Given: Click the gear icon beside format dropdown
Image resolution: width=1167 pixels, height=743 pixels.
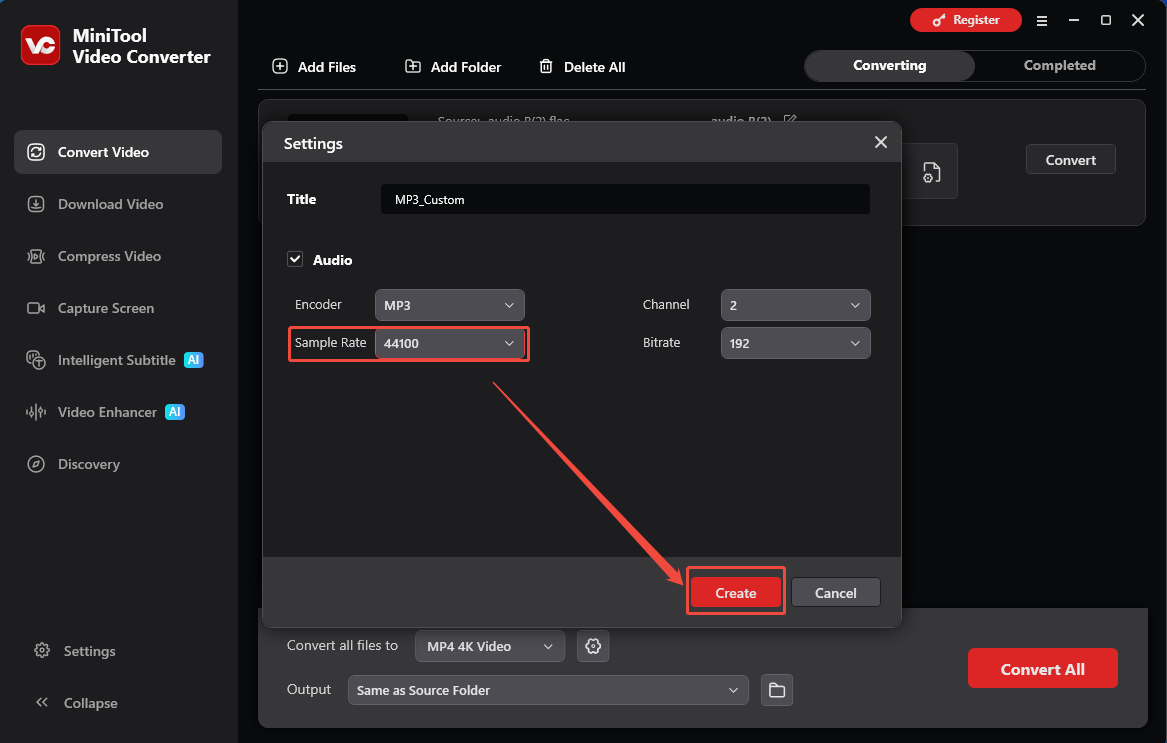Looking at the screenshot, I should click(x=593, y=646).
